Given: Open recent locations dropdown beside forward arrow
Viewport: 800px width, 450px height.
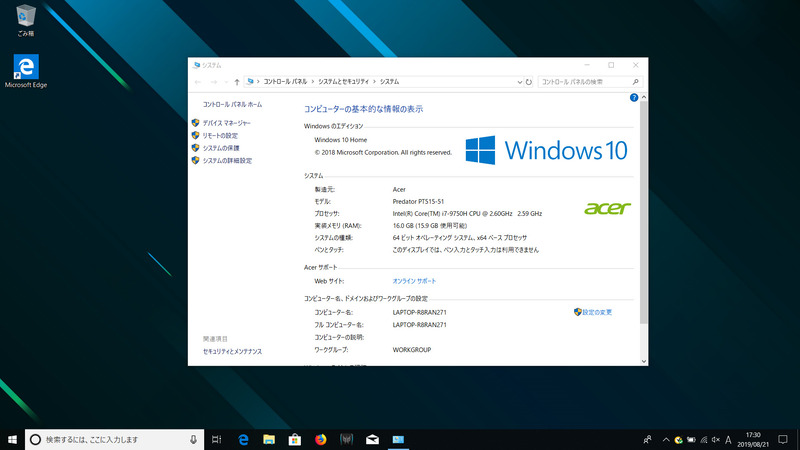Looking at the screenshot, I should [226, 82].
